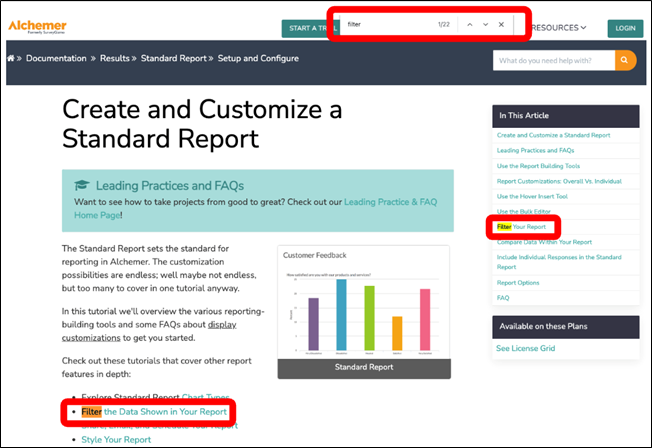Open Setup and Configure breadcrumb link
This screenshot has width=652, height=448.
pyautogui.click(x=258, y=58)
